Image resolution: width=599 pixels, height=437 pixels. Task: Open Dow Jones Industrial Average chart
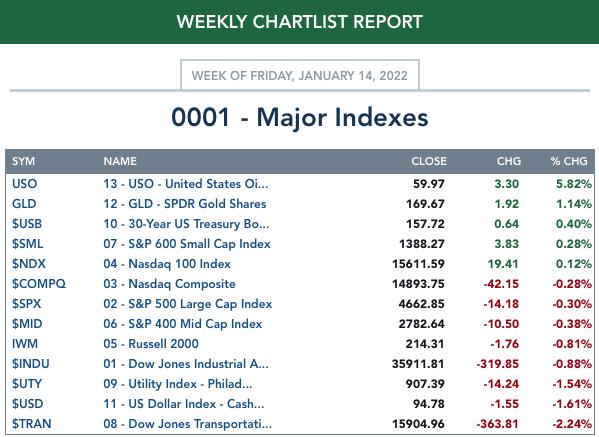(186, 364)
